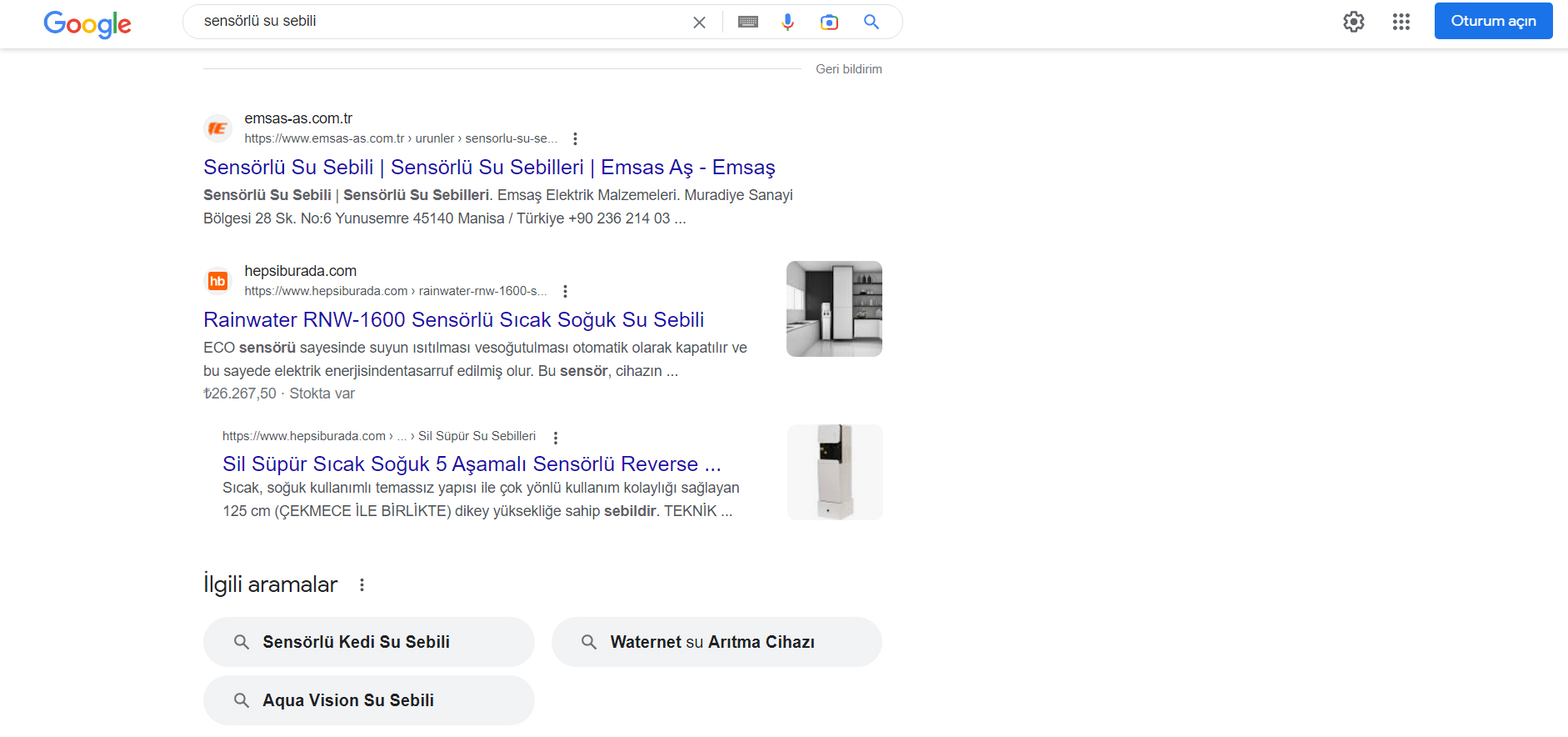The width and height of the screenshot is (1568, 737).
Task: Open the Google apps grid
Action: coord(1401,22)
